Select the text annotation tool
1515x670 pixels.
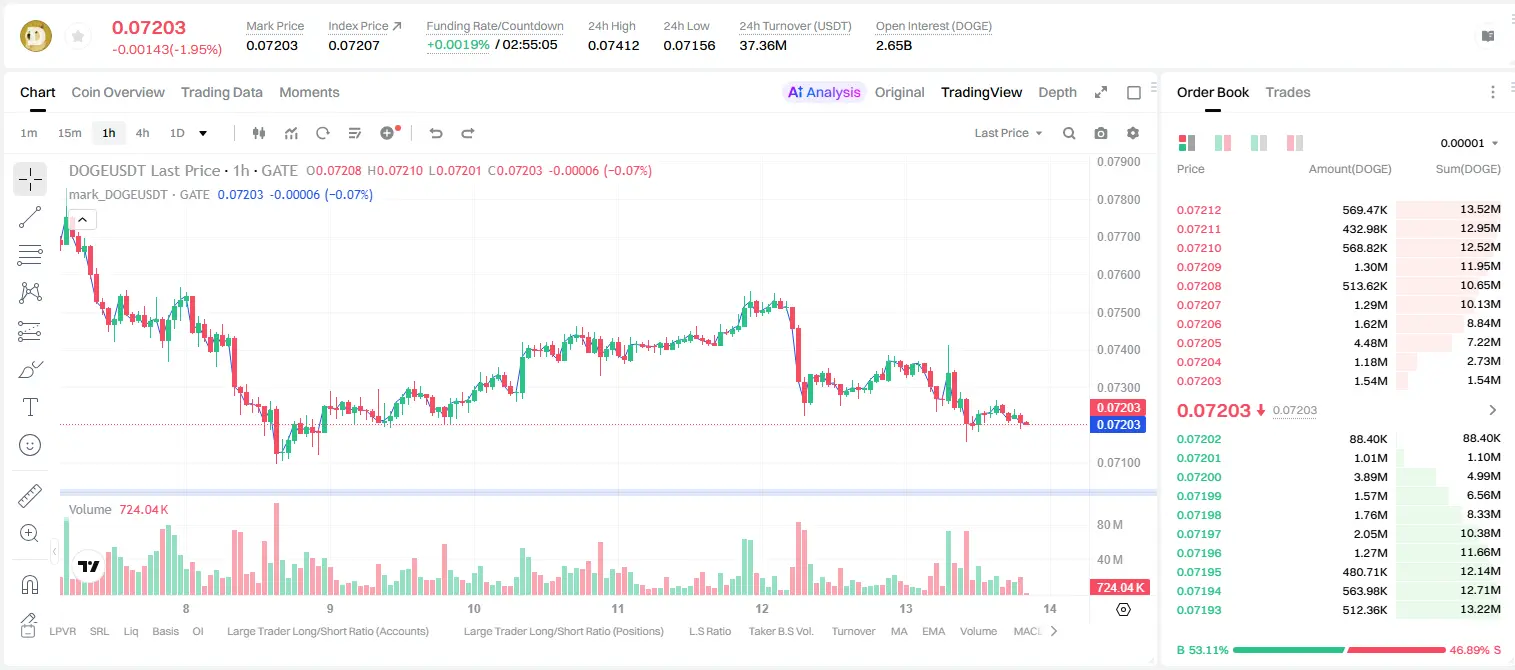30,407
